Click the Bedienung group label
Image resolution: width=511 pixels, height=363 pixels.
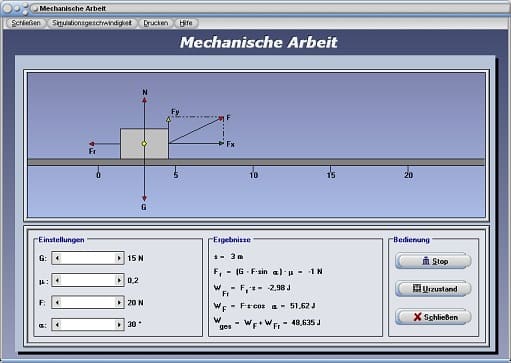[x=411, y=240]
